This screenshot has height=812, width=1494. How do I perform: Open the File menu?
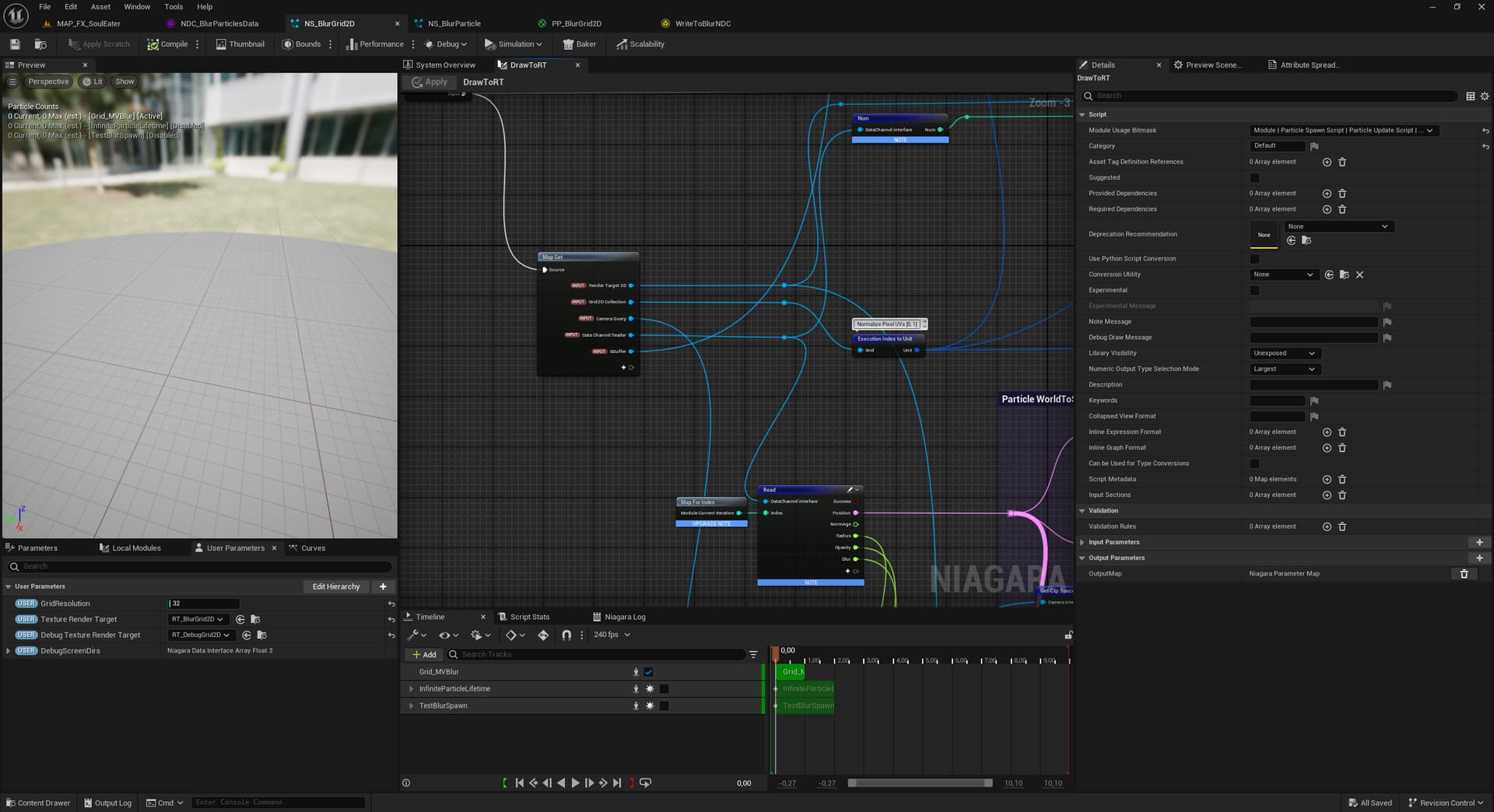pos(45,6)
